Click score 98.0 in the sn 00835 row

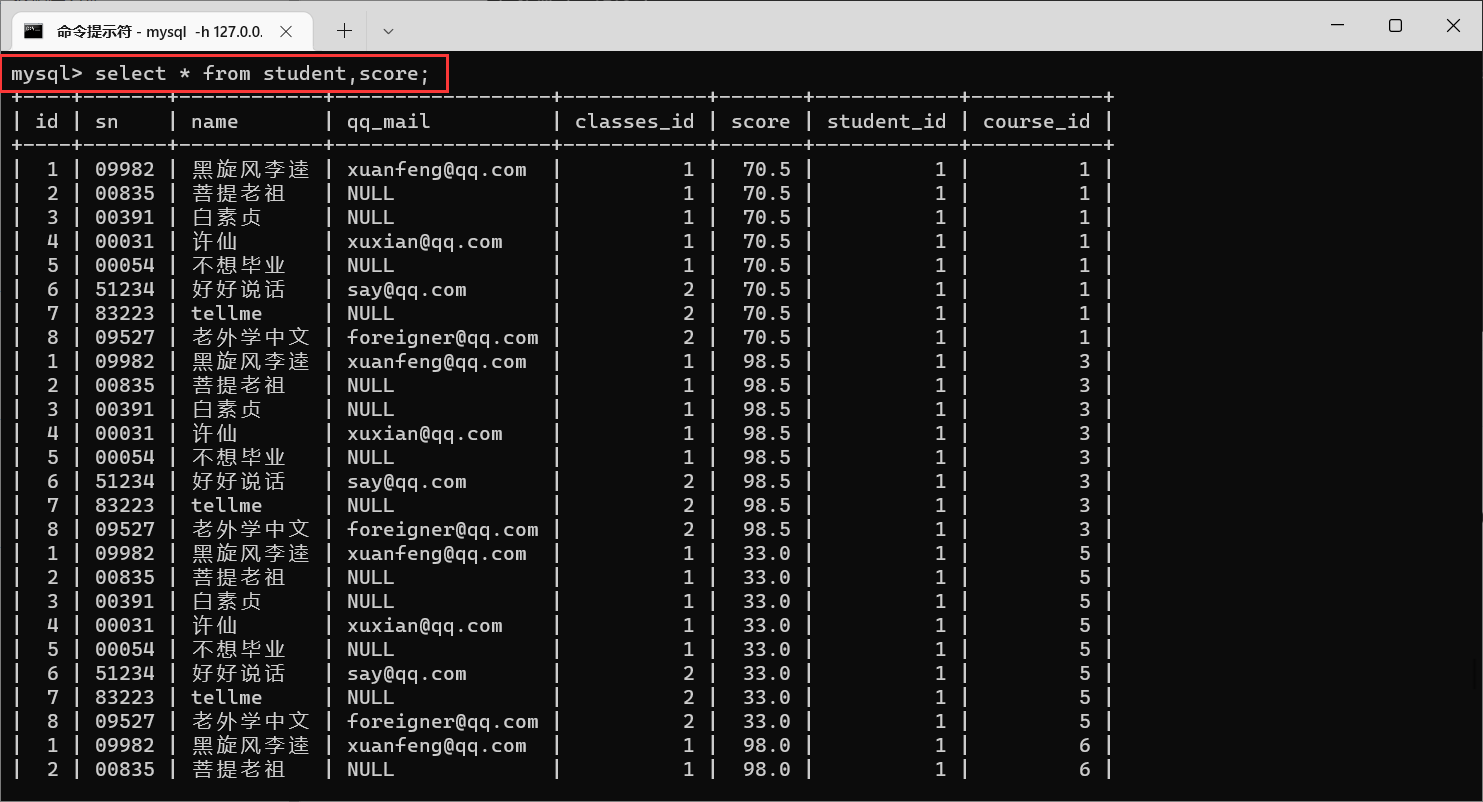(x=767, y=769)
